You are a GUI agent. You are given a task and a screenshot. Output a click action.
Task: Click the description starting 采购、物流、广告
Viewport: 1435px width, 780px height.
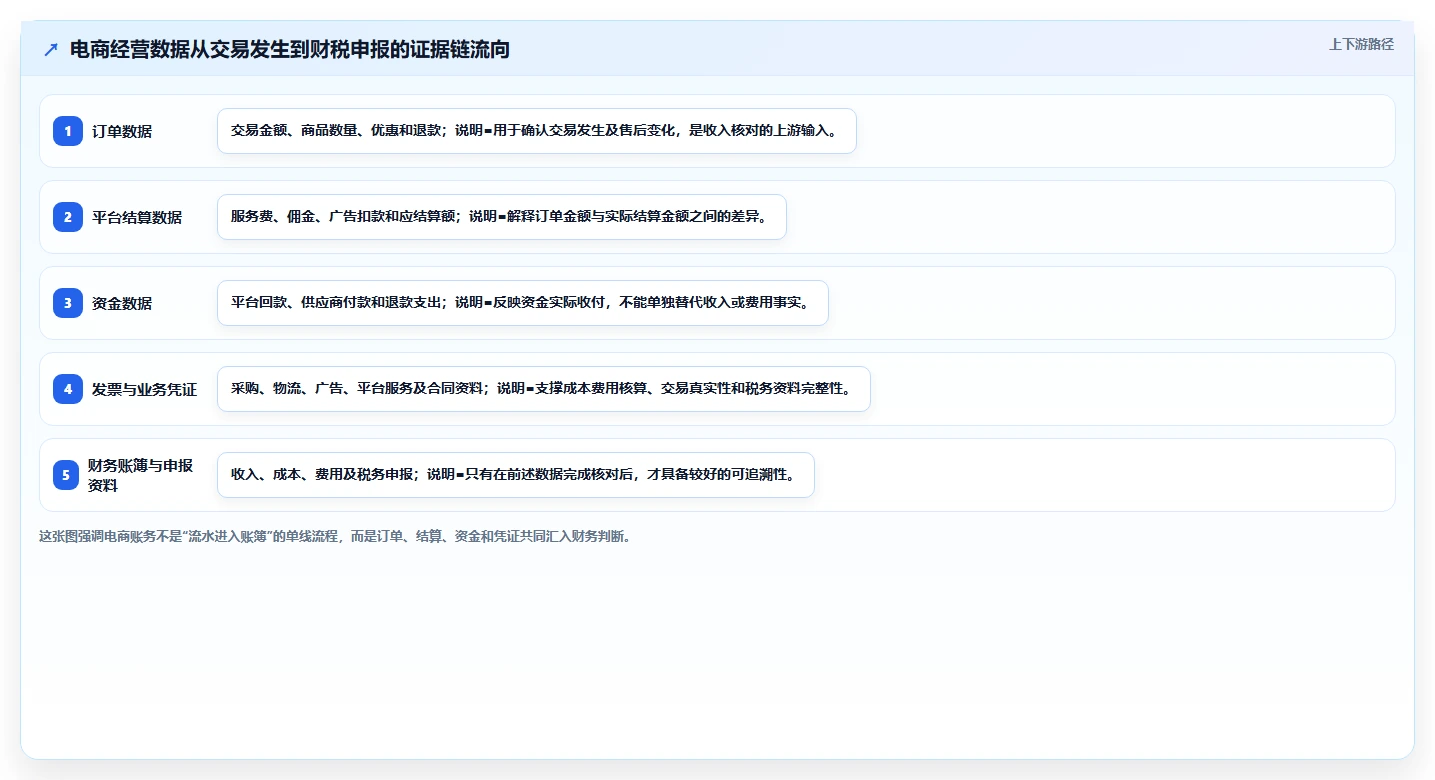click(544, 389)
